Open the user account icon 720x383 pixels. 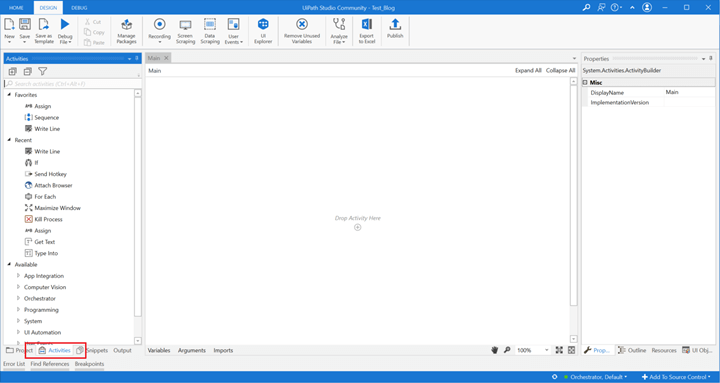[647, 7]
